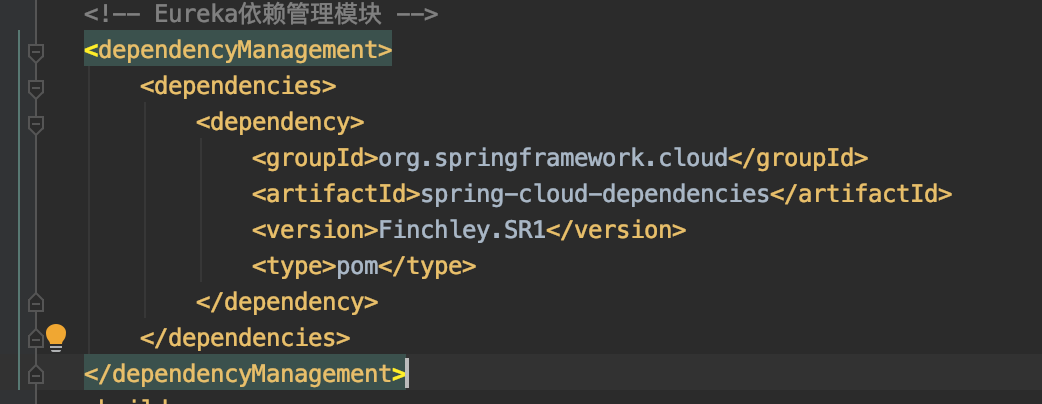Screen dimensions: 1042x404
Task: Click the closing </groupId> tag
Action: click(x=798, y=158)
